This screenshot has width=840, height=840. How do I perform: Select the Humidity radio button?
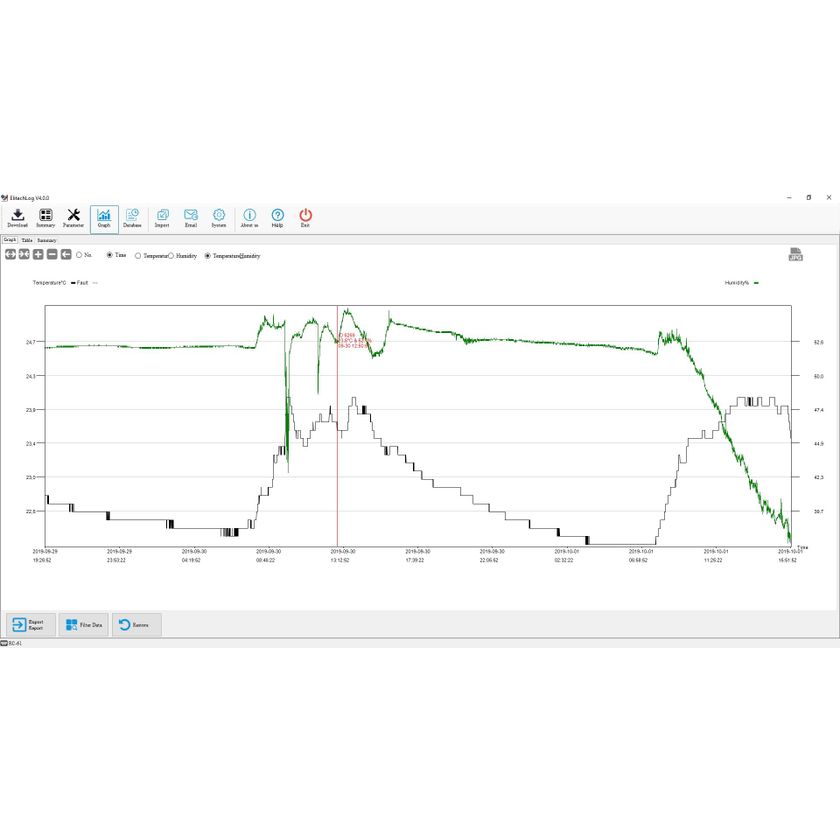tap(172, 256)
